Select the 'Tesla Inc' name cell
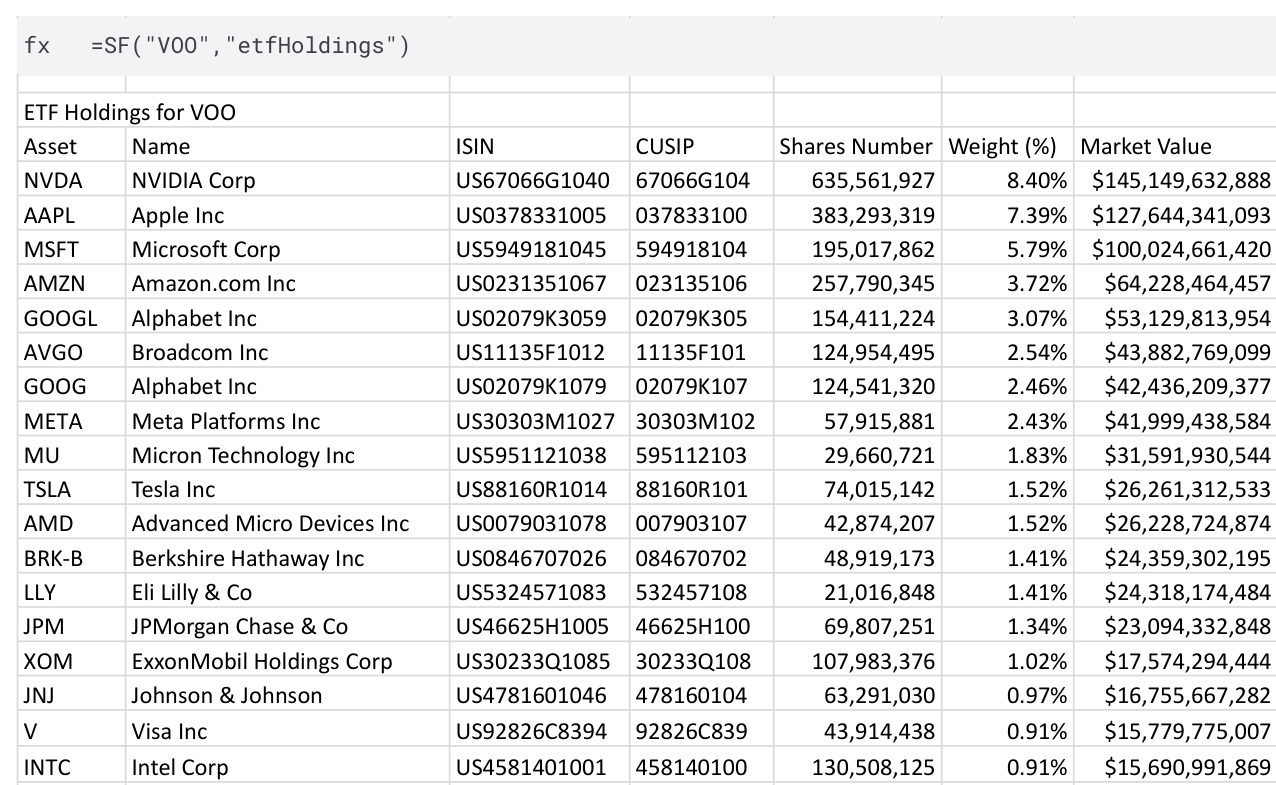The height and width of the screenshot is (785, 1276). click(x=288, y=489)
